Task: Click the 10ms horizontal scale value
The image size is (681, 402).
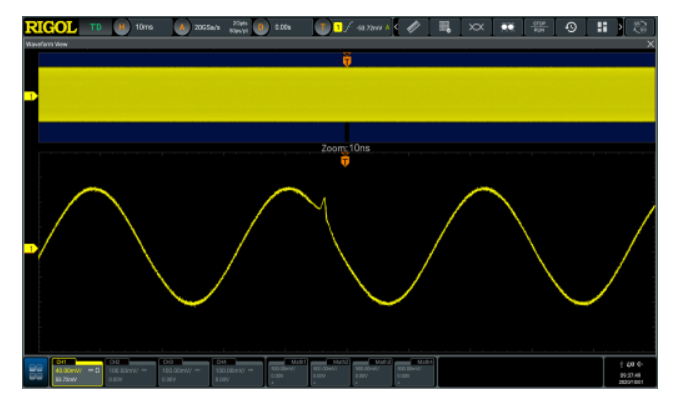Action: [x=144, y=27]
